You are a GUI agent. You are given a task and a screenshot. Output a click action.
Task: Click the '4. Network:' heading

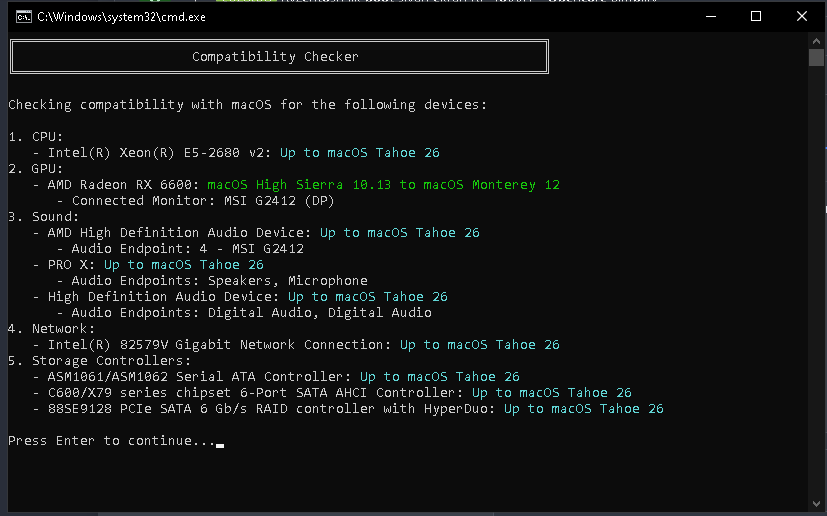tap(51, 329)
